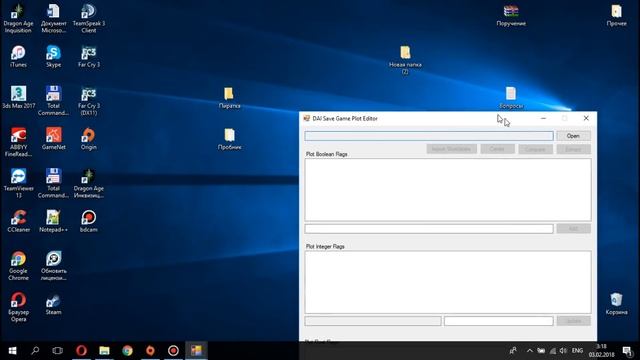Viewport: 640px width, 360px height.
Task: Launch the GameNet desktop shortcut
Action: click(x=53, y=139)
